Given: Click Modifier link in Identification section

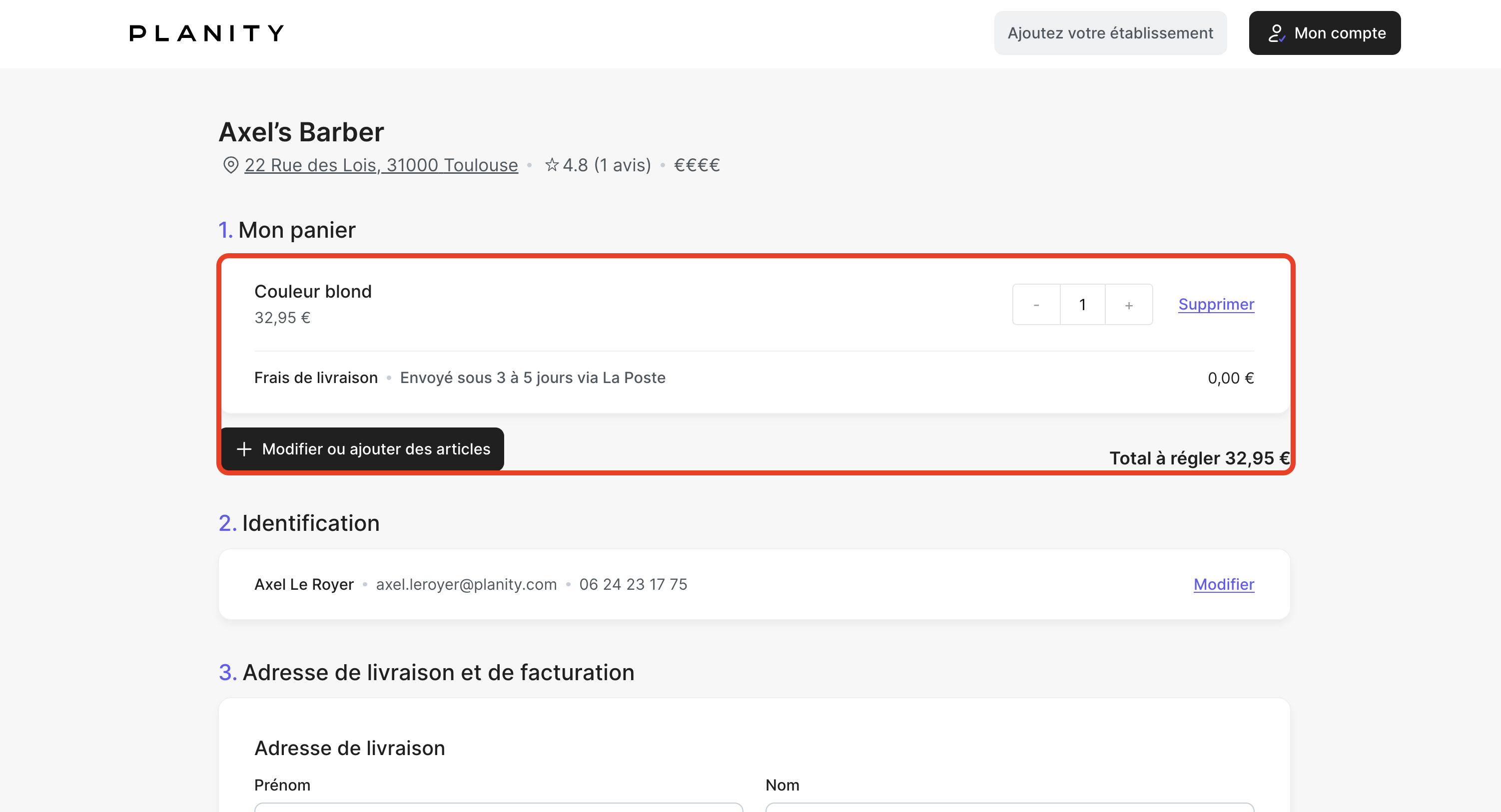Looking at the screenshot, I should pyautogui.click(x=1223, y=584).
